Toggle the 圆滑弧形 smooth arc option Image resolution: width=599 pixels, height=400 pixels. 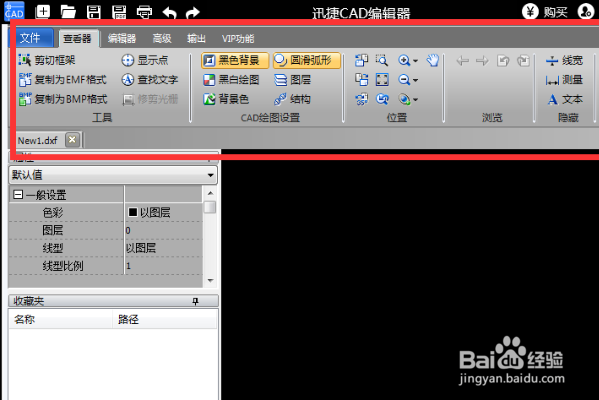(x=307, y=60)
